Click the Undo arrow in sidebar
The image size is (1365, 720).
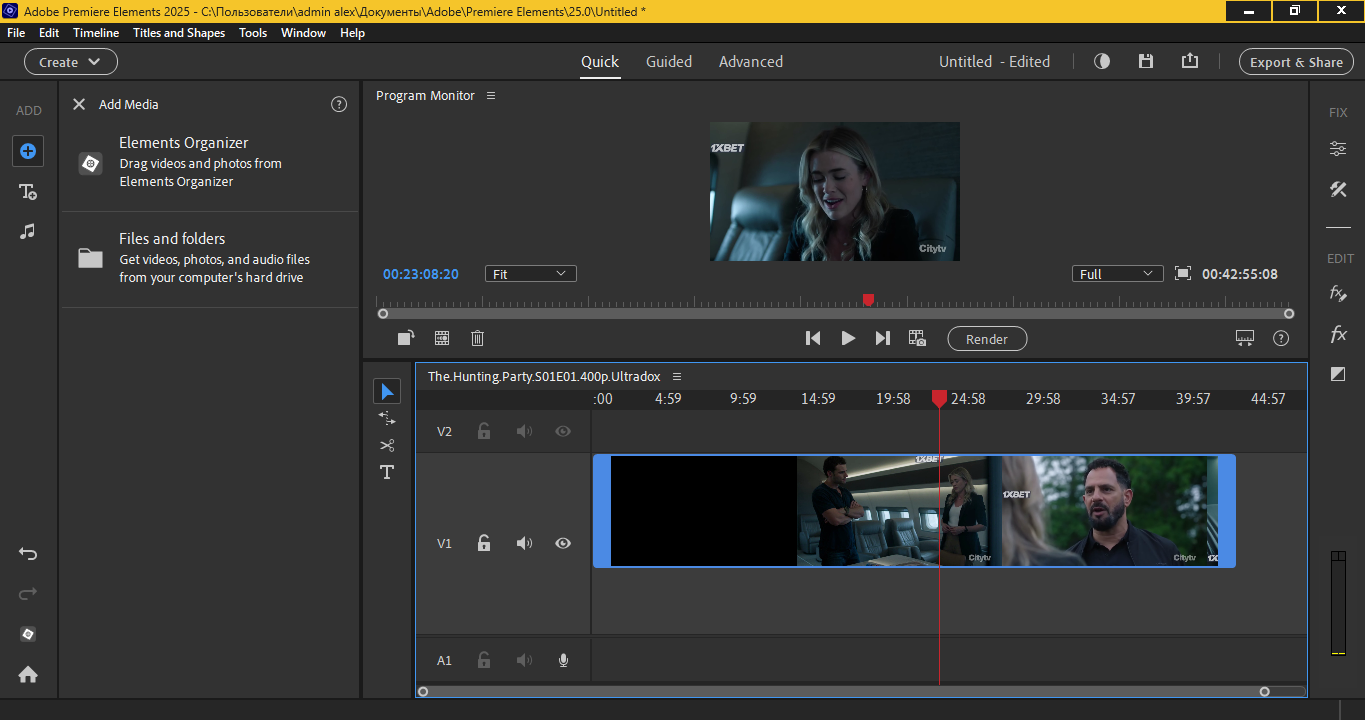28,554
